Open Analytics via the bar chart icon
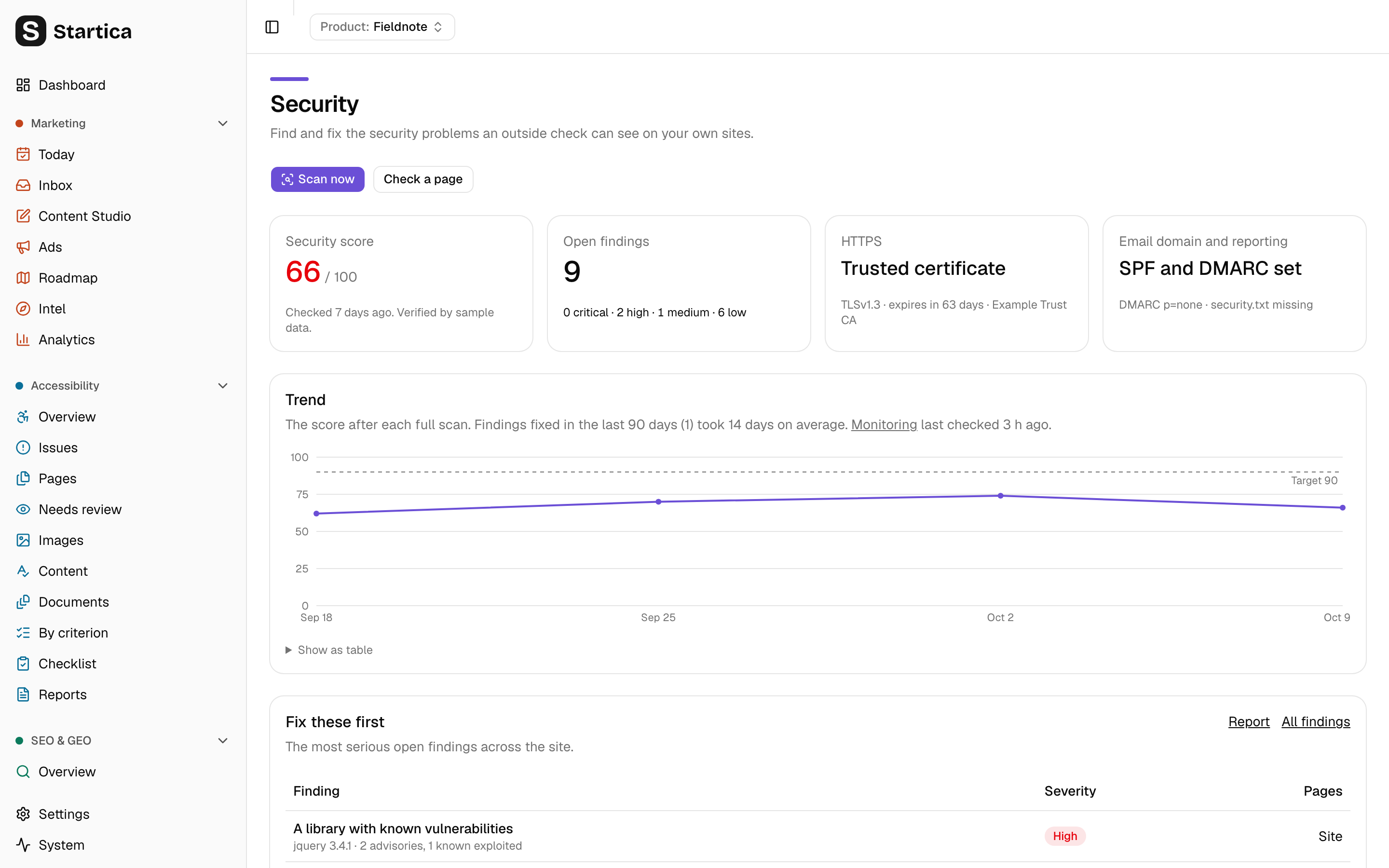The width and height of the screenshot is (1389, 868). click(x=23, y=339)
